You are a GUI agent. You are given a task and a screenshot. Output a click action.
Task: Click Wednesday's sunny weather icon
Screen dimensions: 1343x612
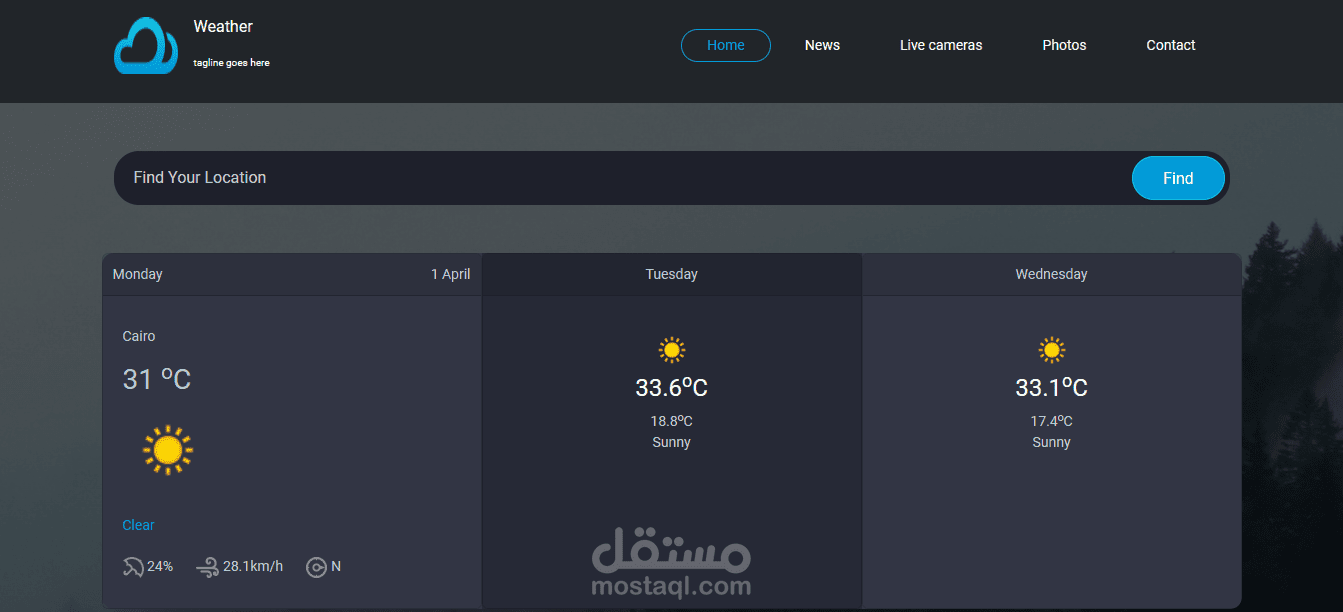point(1051,350)
